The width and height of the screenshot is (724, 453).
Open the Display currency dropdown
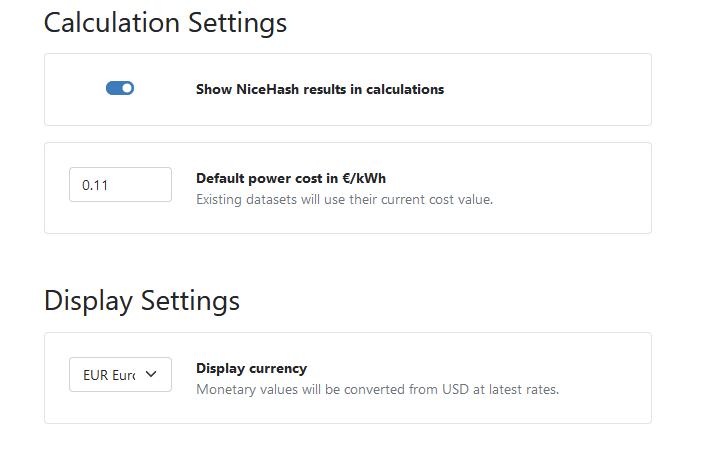tap(121, 374)
